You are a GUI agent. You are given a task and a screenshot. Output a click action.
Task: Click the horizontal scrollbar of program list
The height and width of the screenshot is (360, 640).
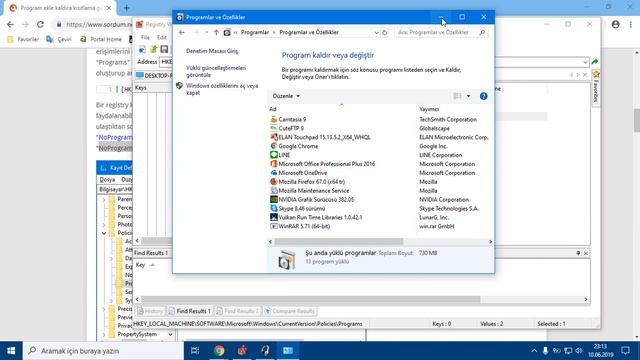(339, 242)
